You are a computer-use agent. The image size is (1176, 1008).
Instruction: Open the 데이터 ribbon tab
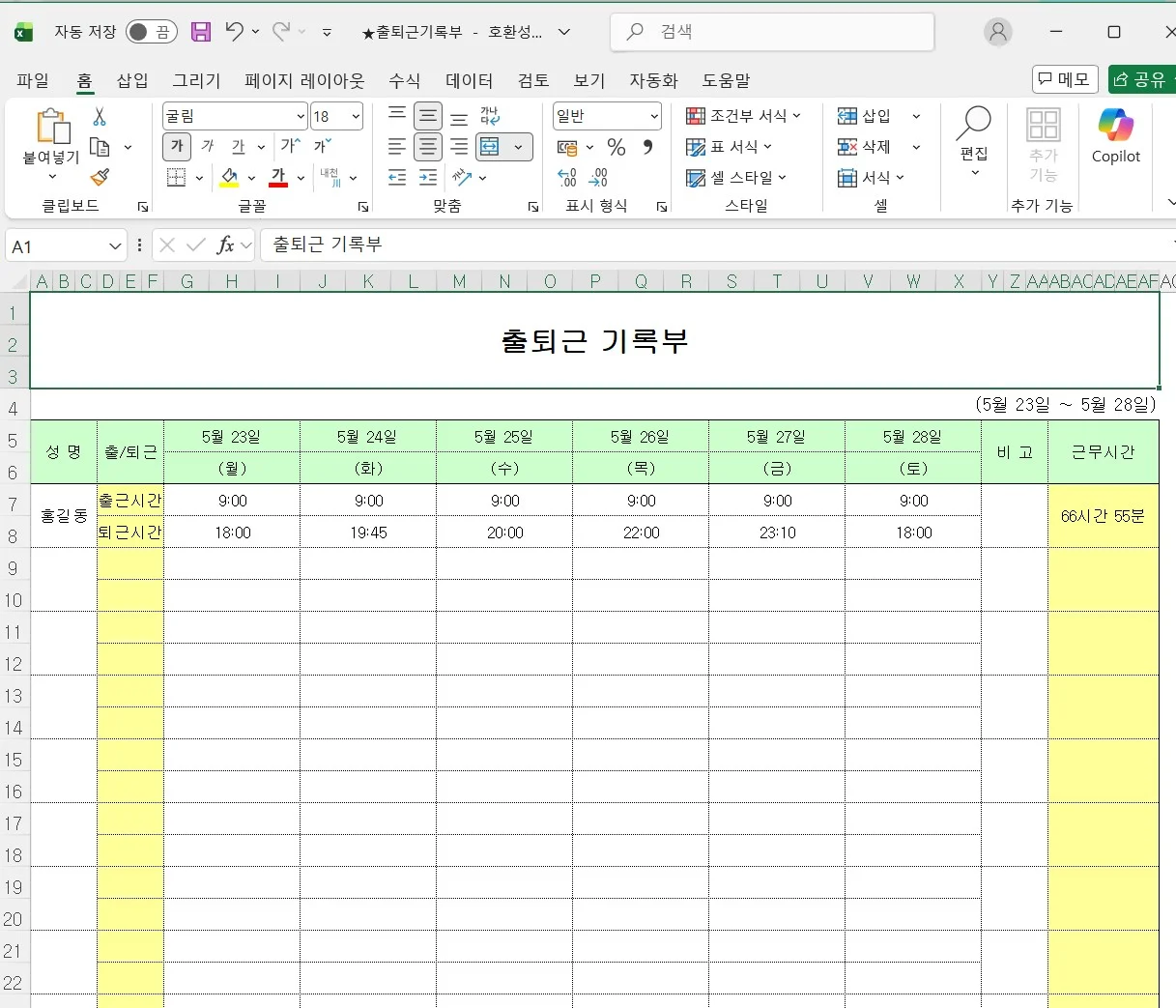click(468, 80)
